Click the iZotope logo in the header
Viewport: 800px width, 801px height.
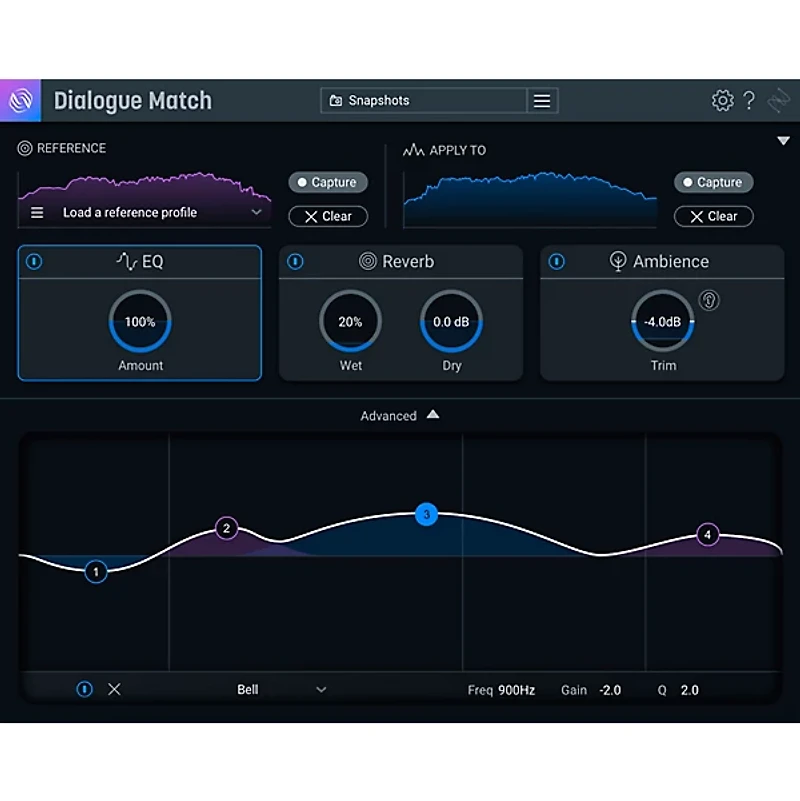point(20,100)
